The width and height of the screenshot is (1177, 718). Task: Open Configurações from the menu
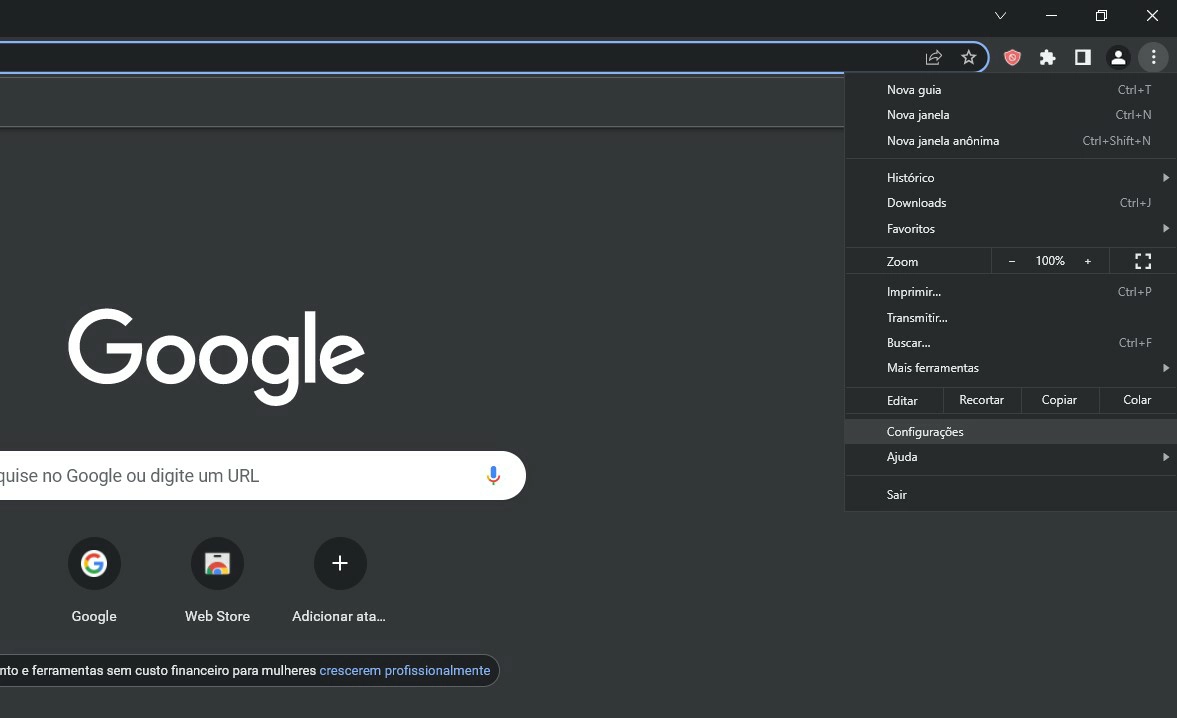point(1010,431)
